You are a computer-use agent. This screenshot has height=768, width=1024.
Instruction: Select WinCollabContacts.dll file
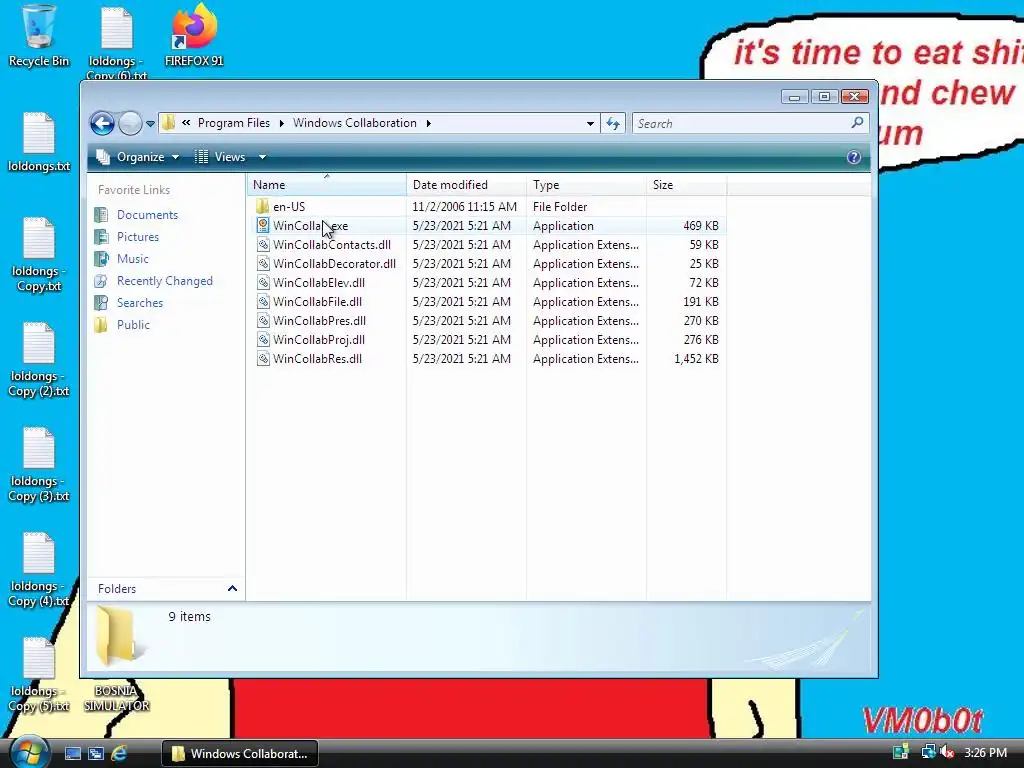[x=332, y=245]
